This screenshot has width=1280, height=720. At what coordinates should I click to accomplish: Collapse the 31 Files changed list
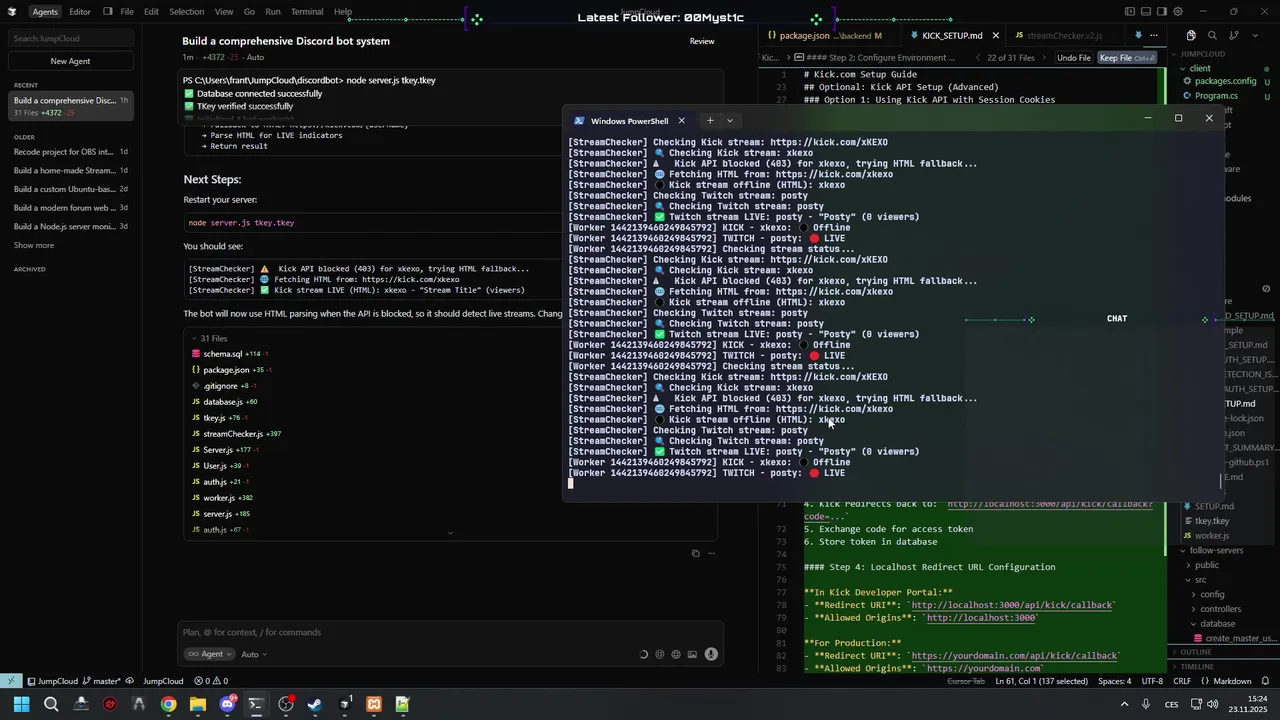(x=208, y=338)
